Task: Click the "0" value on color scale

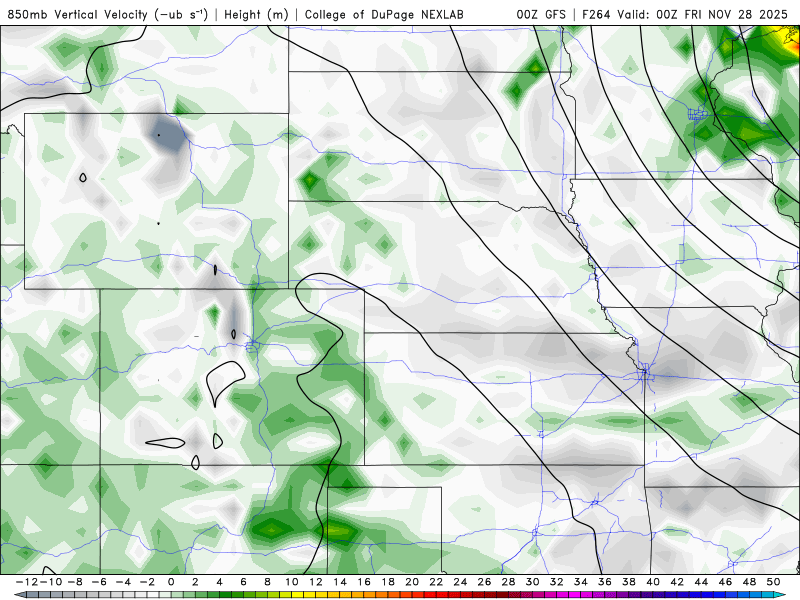Action: tap(171, 582)
